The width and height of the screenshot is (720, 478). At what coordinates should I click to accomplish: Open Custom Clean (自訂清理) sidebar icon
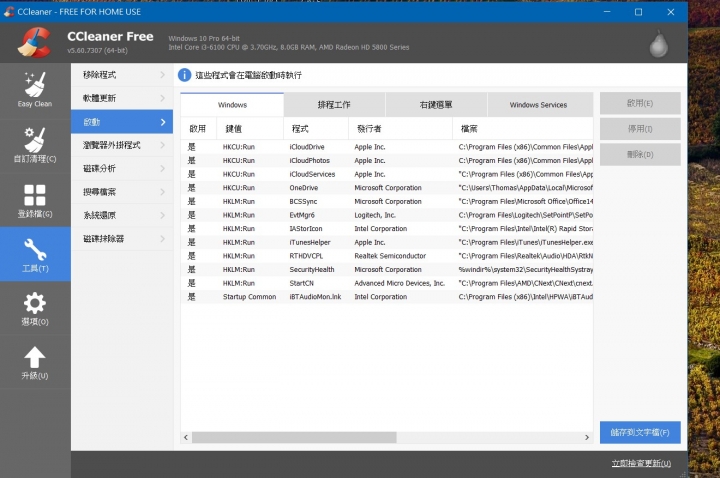pos(35,145)
